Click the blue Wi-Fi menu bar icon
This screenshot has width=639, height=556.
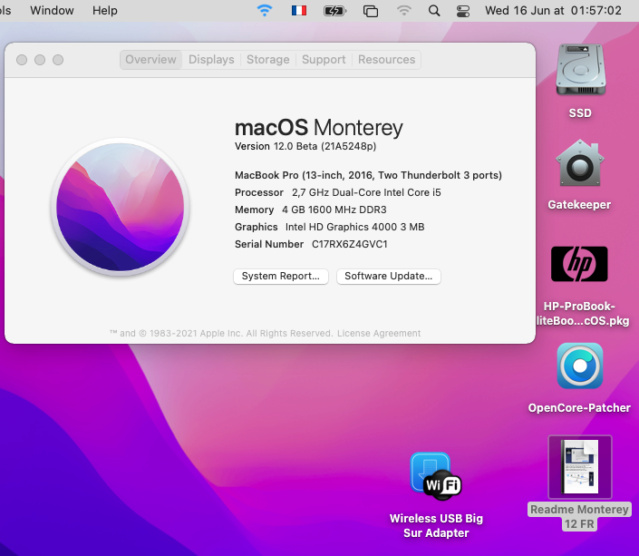(264, 10)
